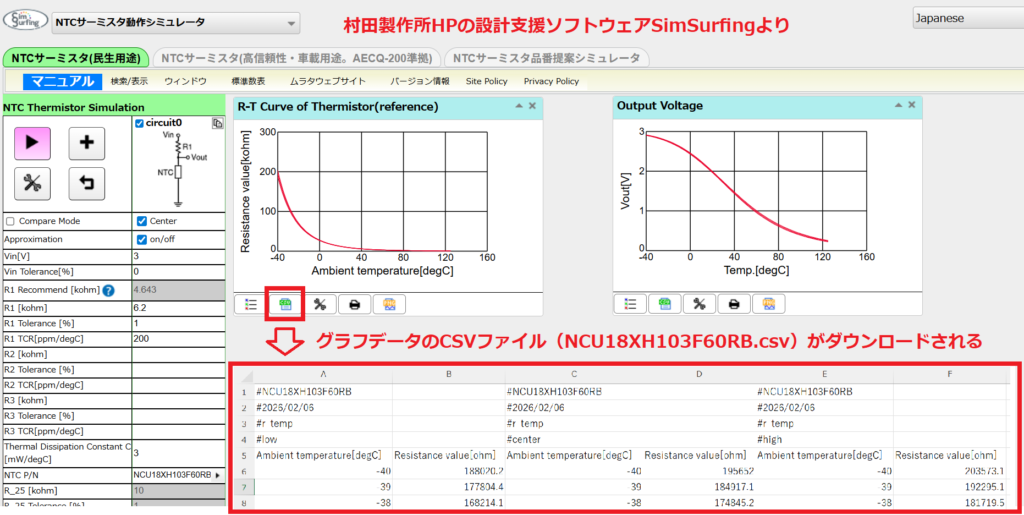
Task: Click the R1 Recommend value 4.643
Action: point(178,289)
